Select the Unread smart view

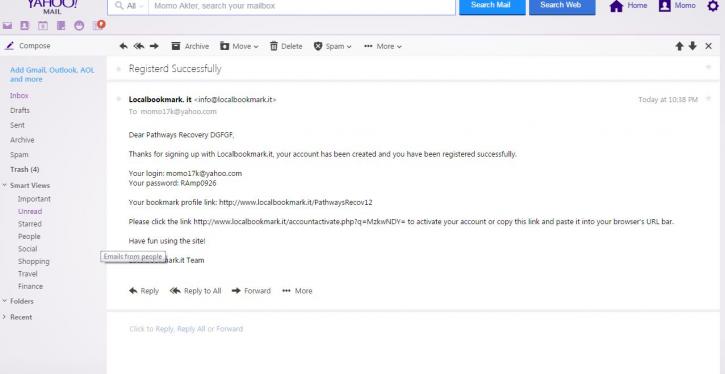tap(30, 211)
